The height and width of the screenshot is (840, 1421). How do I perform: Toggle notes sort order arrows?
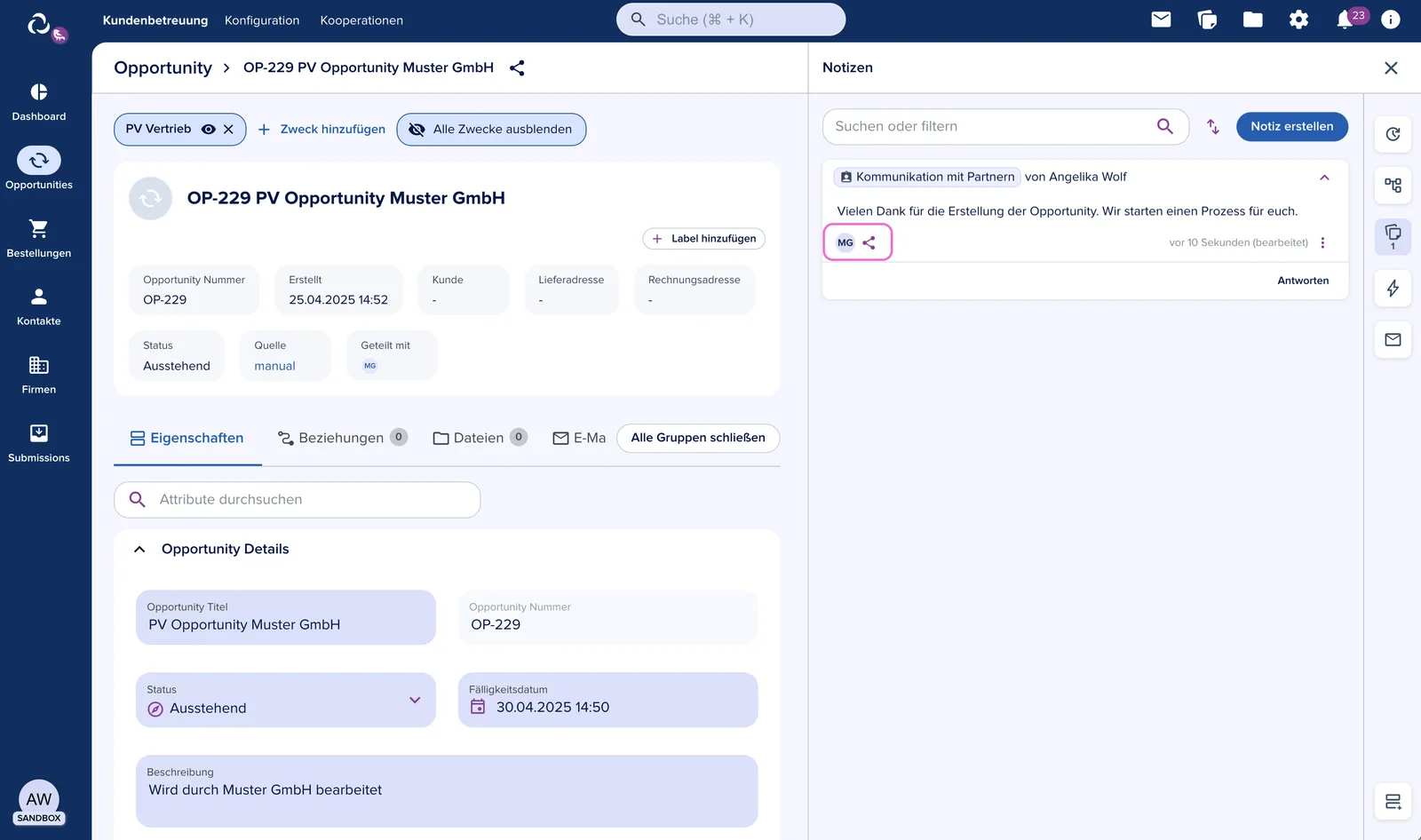tap(1213, 127)
